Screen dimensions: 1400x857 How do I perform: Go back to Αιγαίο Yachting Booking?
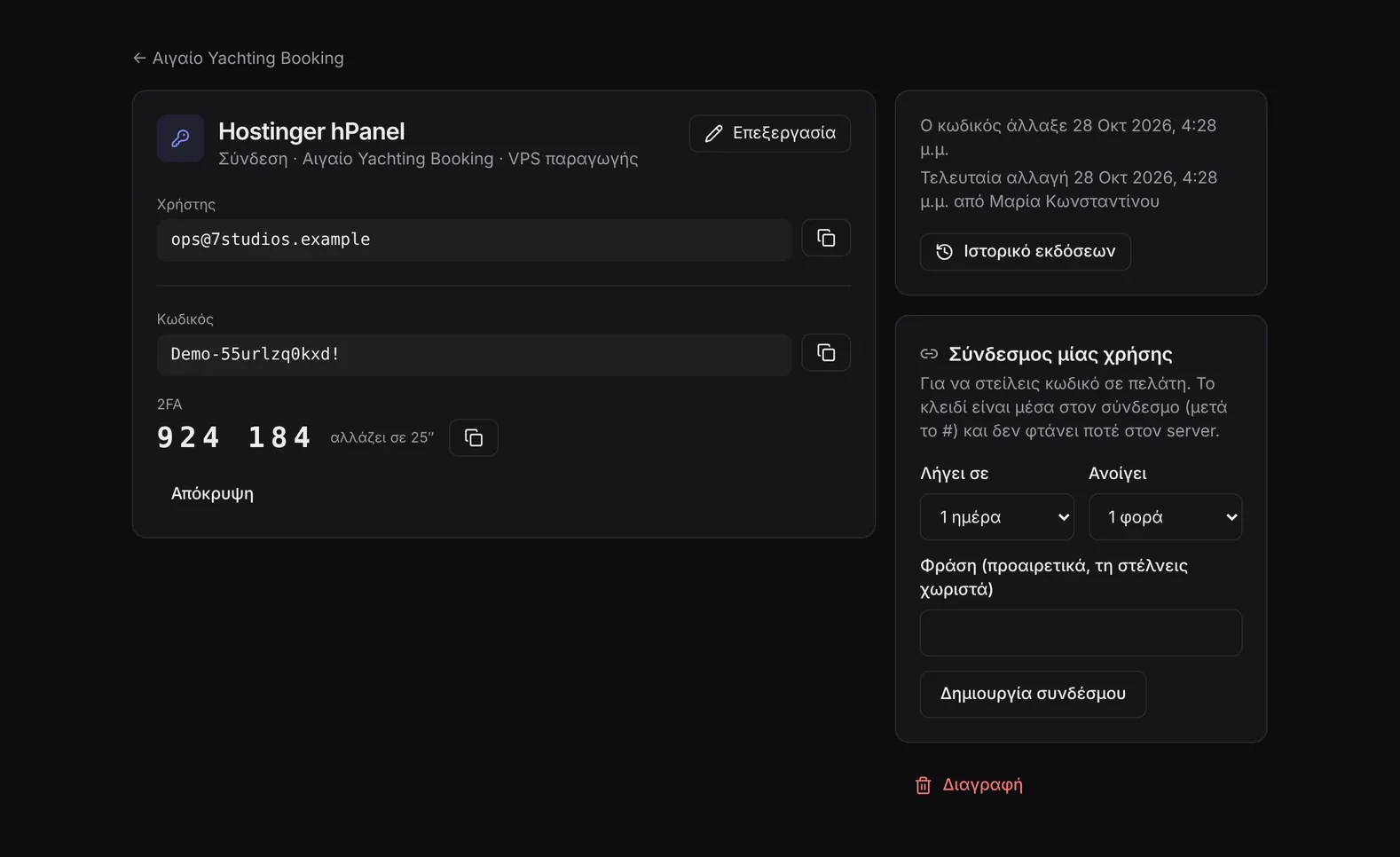pos(238,58)
